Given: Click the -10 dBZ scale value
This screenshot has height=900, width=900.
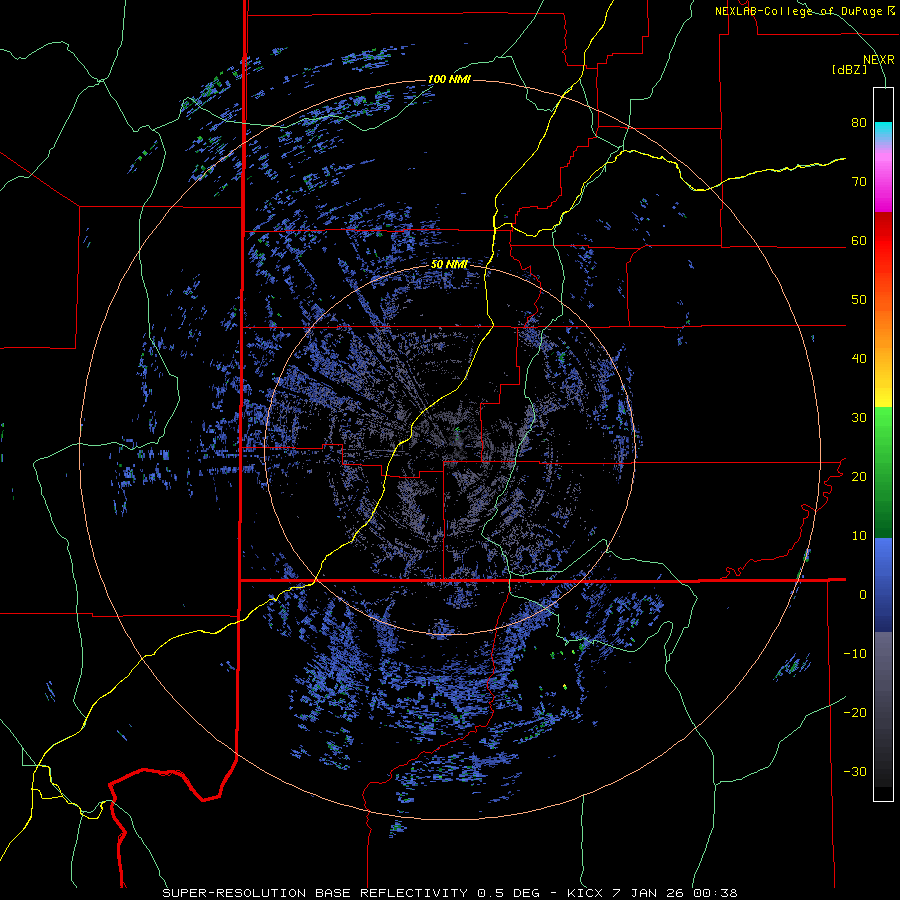Looking at the screenshot, I should [x=855, y=654].
